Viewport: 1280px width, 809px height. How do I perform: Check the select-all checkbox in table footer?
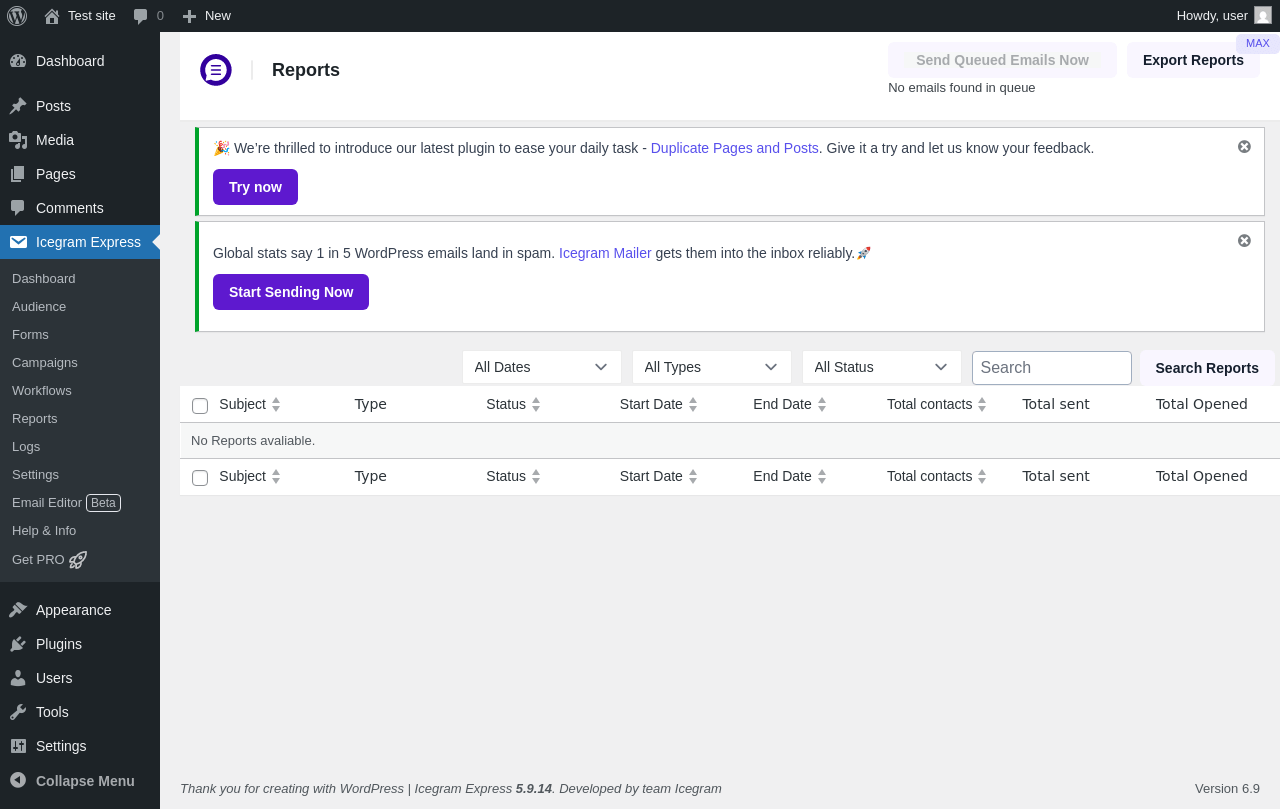click(x=200, y=478)
